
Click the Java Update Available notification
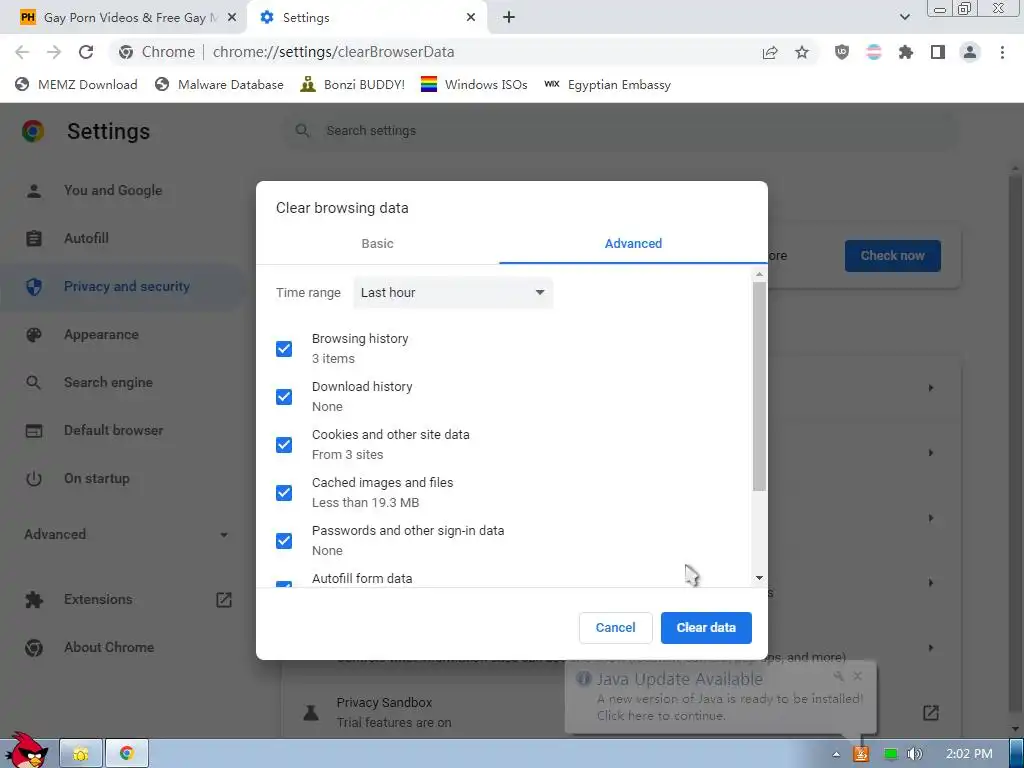721,697
